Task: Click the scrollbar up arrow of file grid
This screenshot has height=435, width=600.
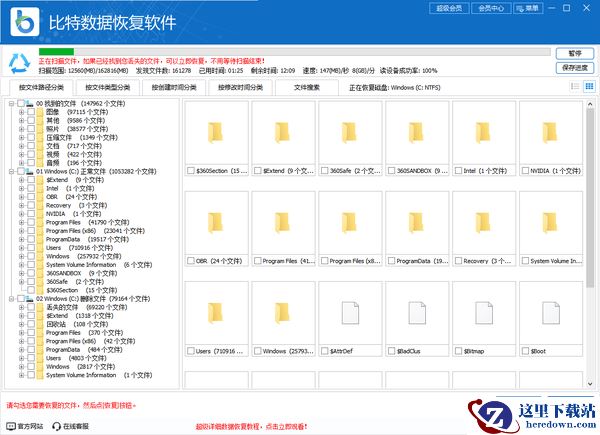Action: (589, 104)
